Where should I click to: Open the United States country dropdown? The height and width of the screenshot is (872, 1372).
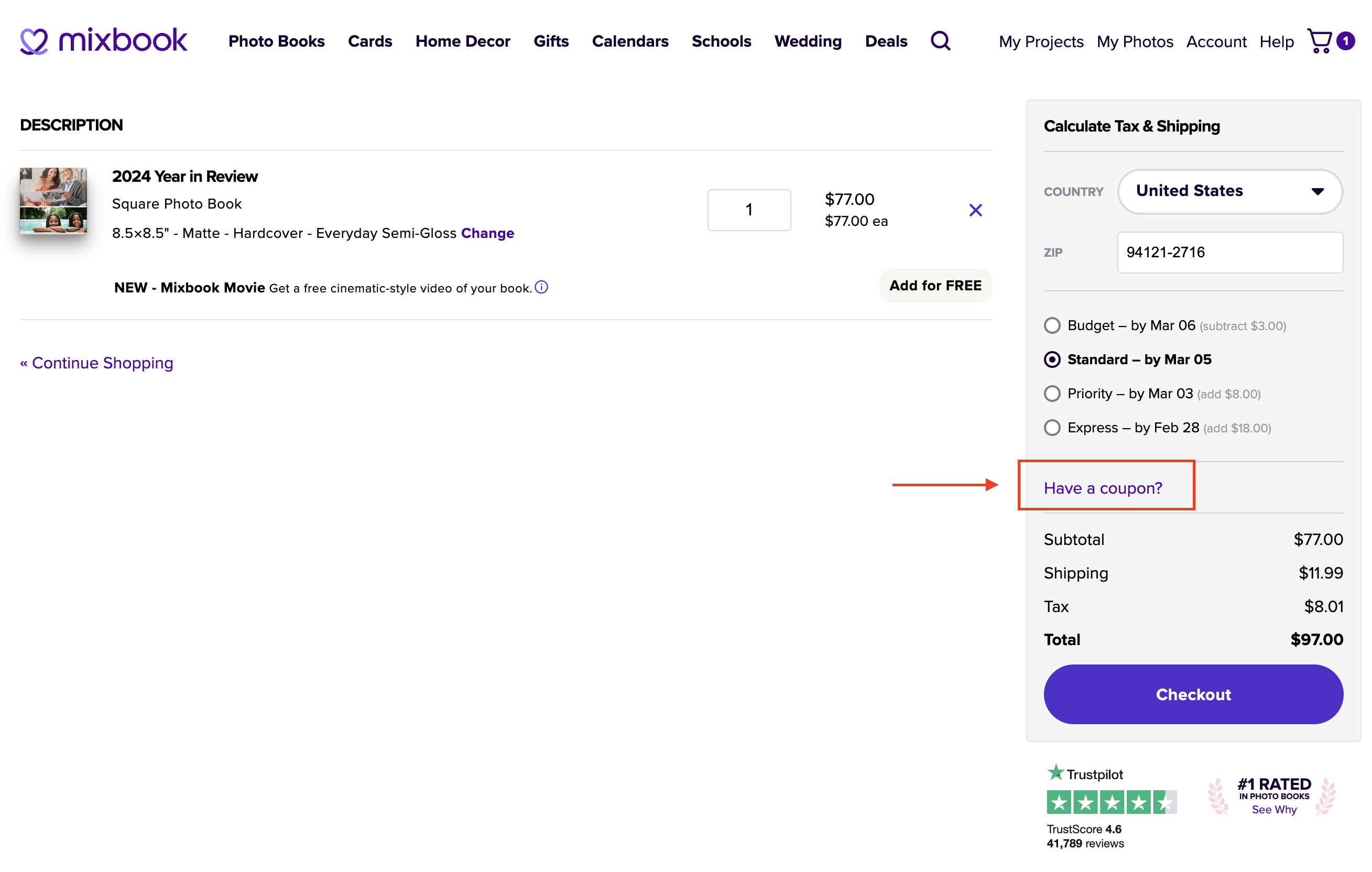click(x=1229, y=191)
